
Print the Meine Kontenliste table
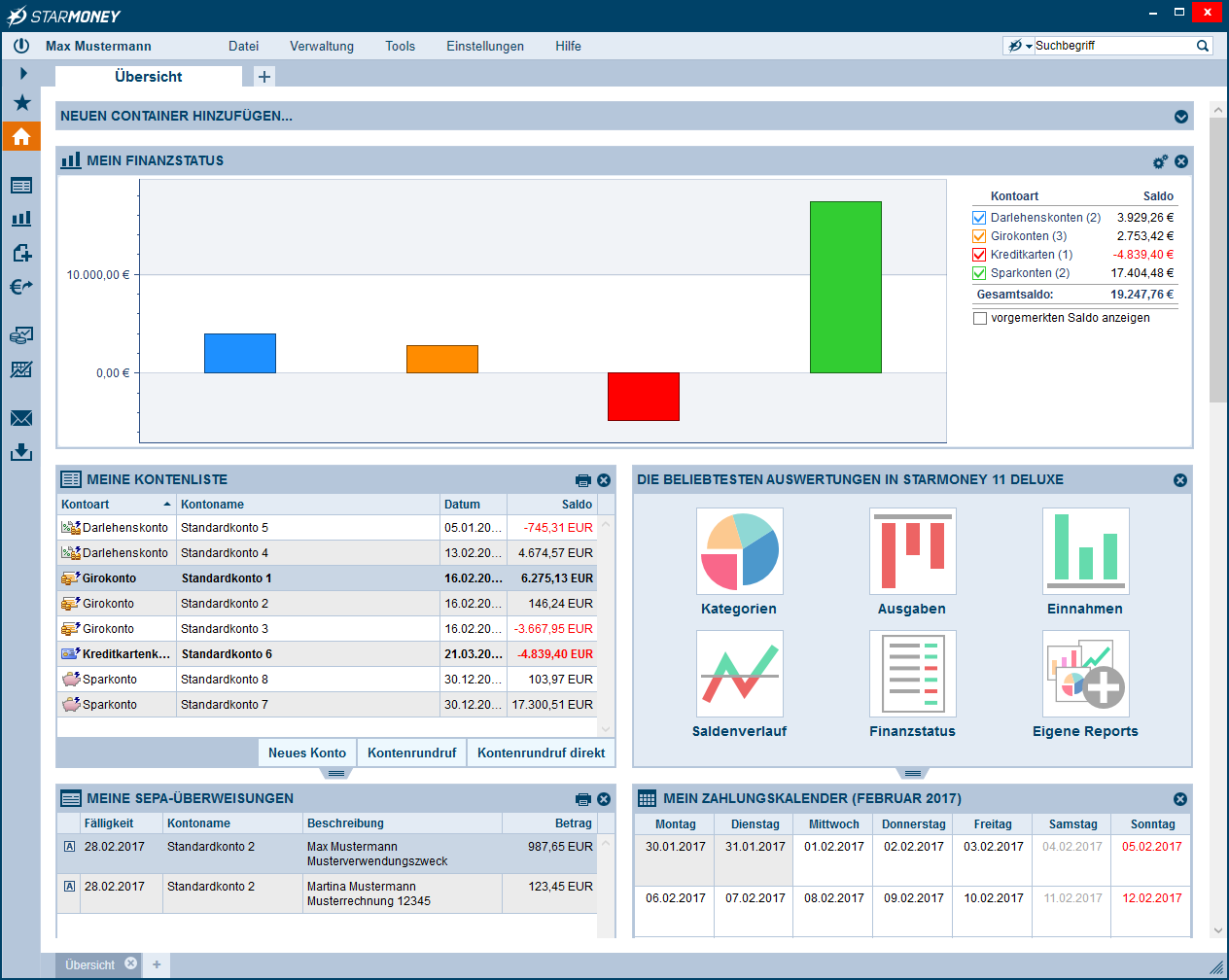[x=582, y=480]
